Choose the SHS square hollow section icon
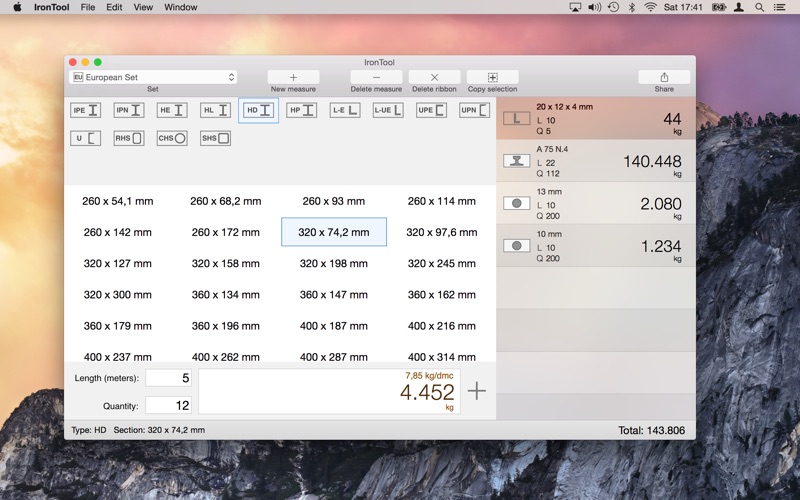This screenshot has height=500, width=800. coord(215,138)
